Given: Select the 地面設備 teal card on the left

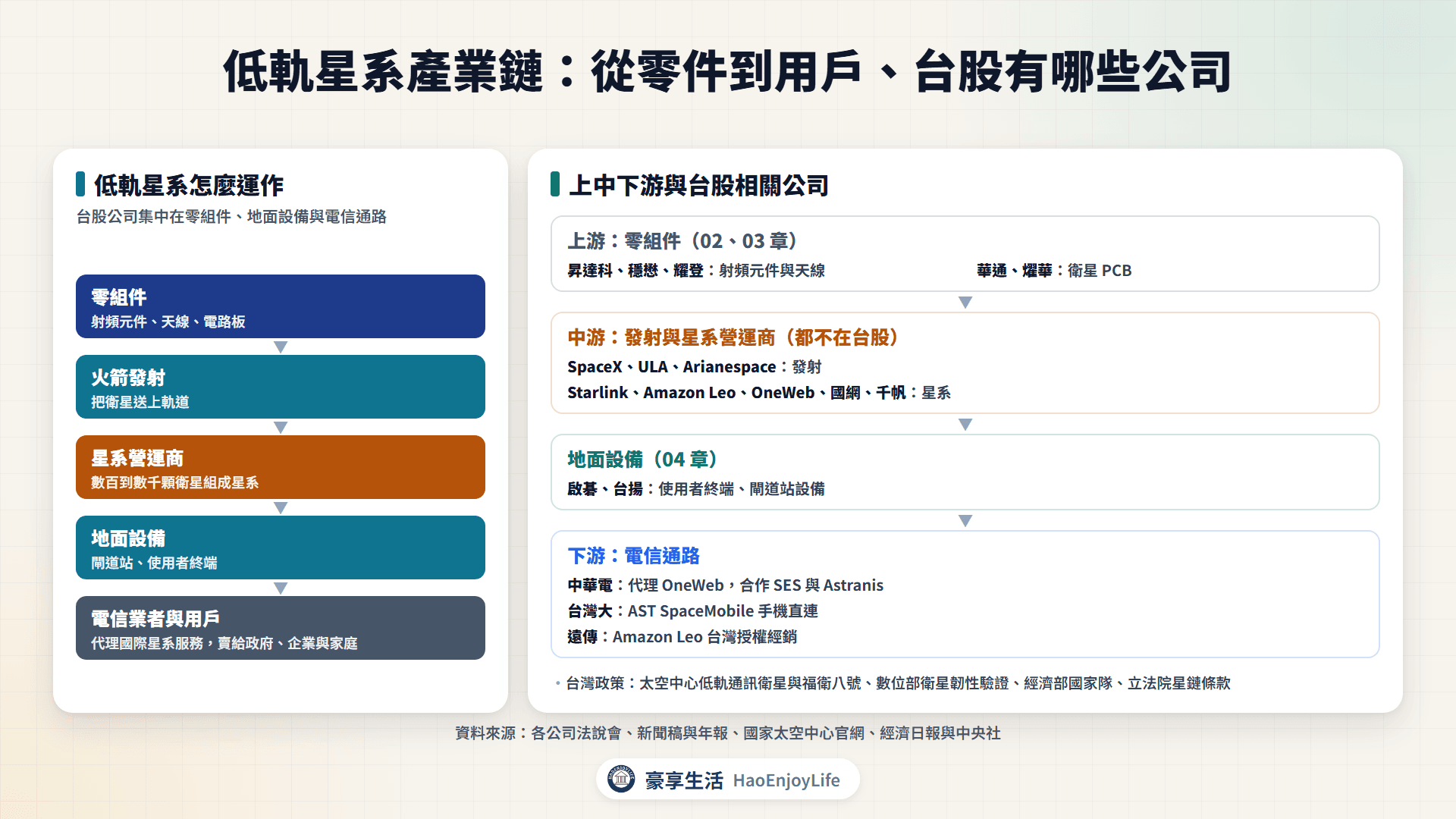Looking at the screenshot, I should click(281, 548).
